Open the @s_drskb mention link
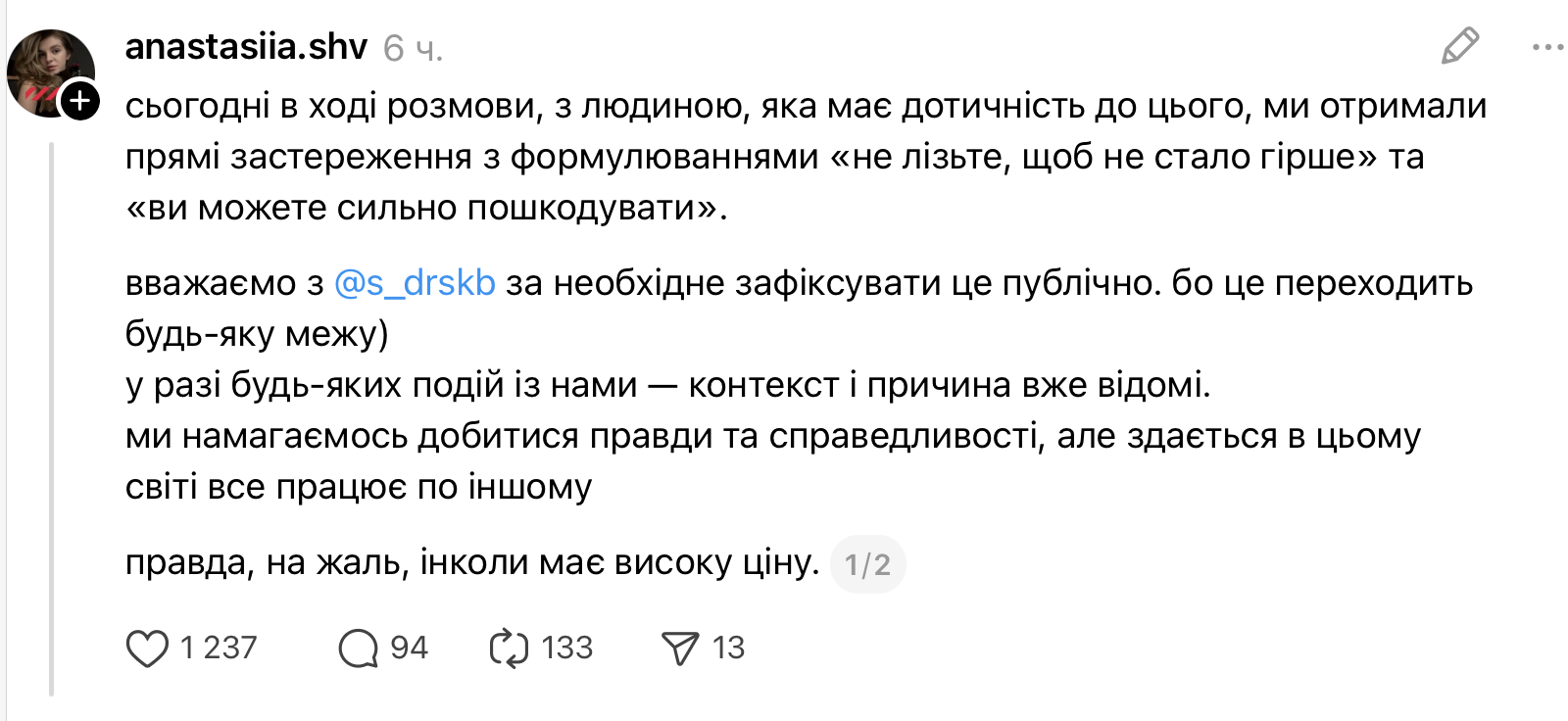Viewport: 1568px width, 721px height. (415, 283)
